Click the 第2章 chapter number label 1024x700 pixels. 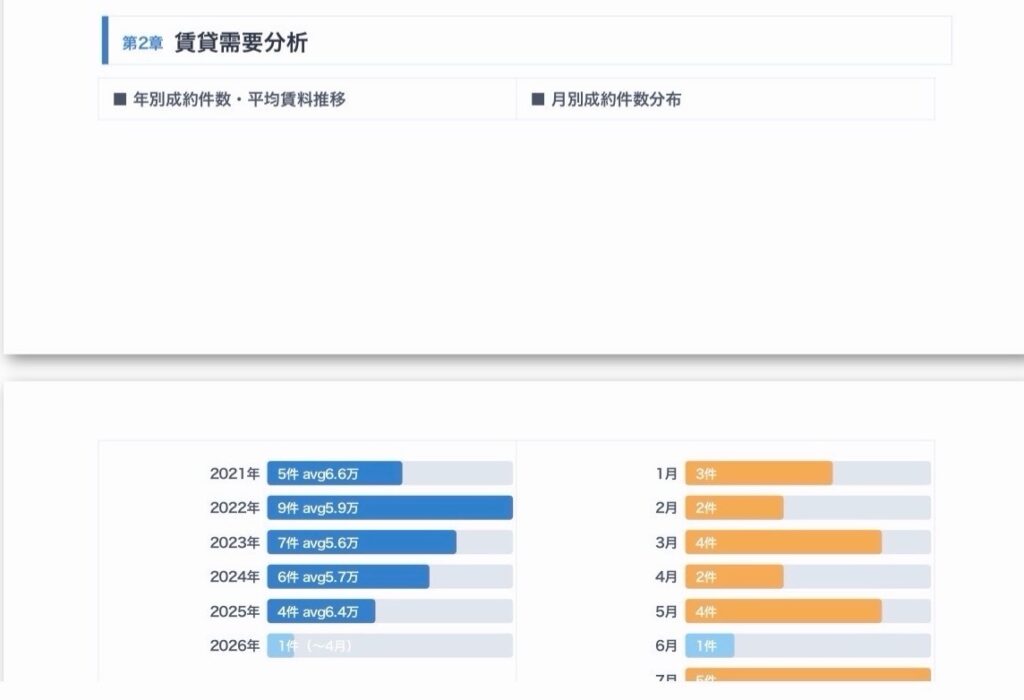tap(142, 44)
